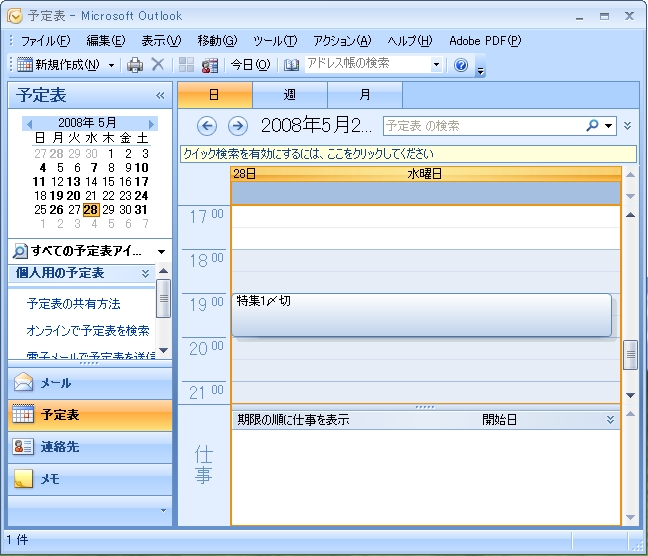
Task: Open the オンラインで予定表を検索 link
Action: pyautogui.click(x=88, y=331)
